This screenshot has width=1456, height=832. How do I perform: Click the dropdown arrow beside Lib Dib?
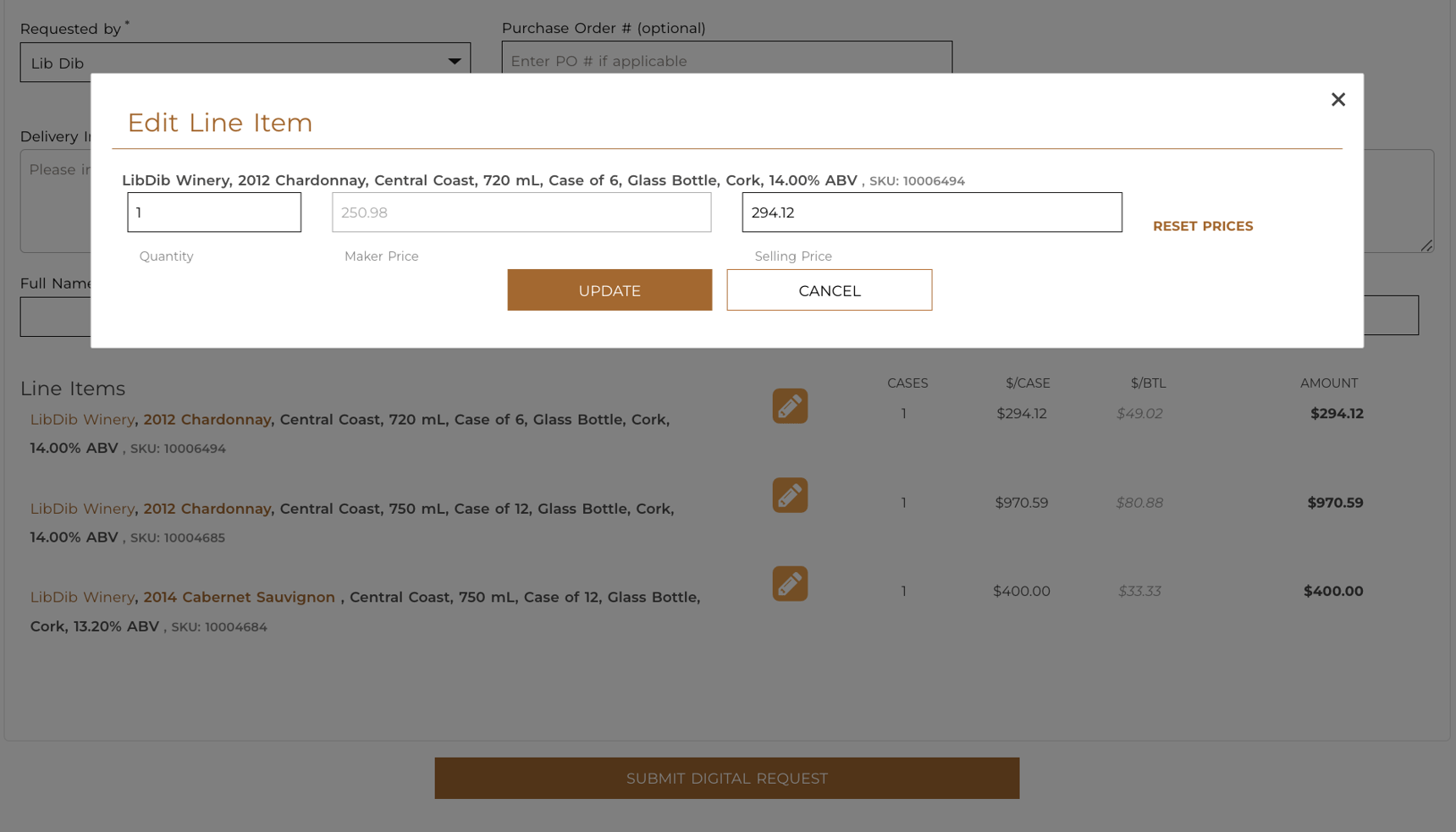[454, 60]
